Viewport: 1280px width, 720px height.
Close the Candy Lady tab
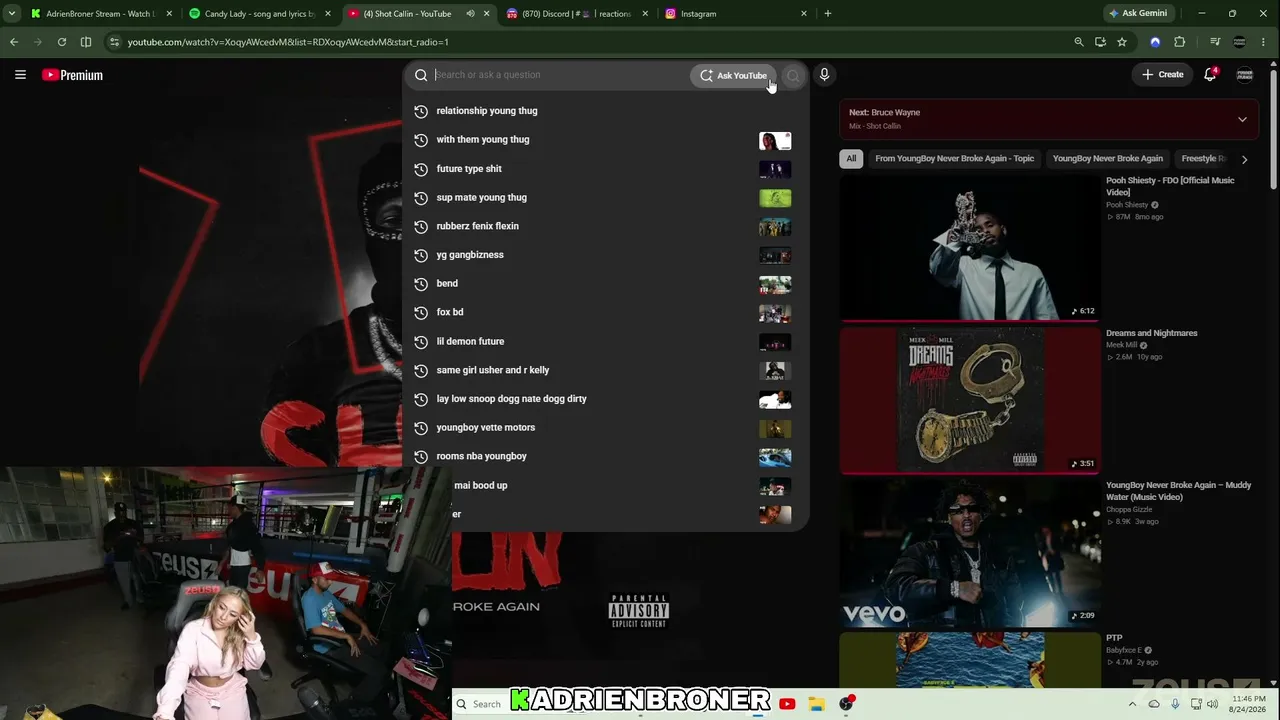click(327, 14)
